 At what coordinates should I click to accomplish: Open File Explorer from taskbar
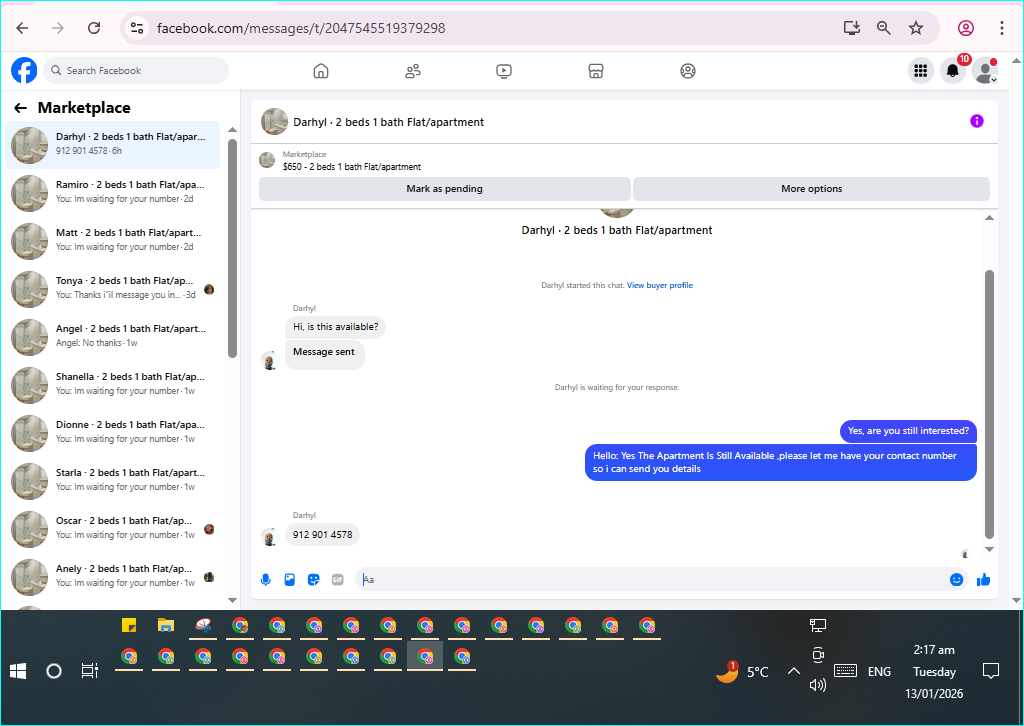pyautogui.click(x=166, y=625)
